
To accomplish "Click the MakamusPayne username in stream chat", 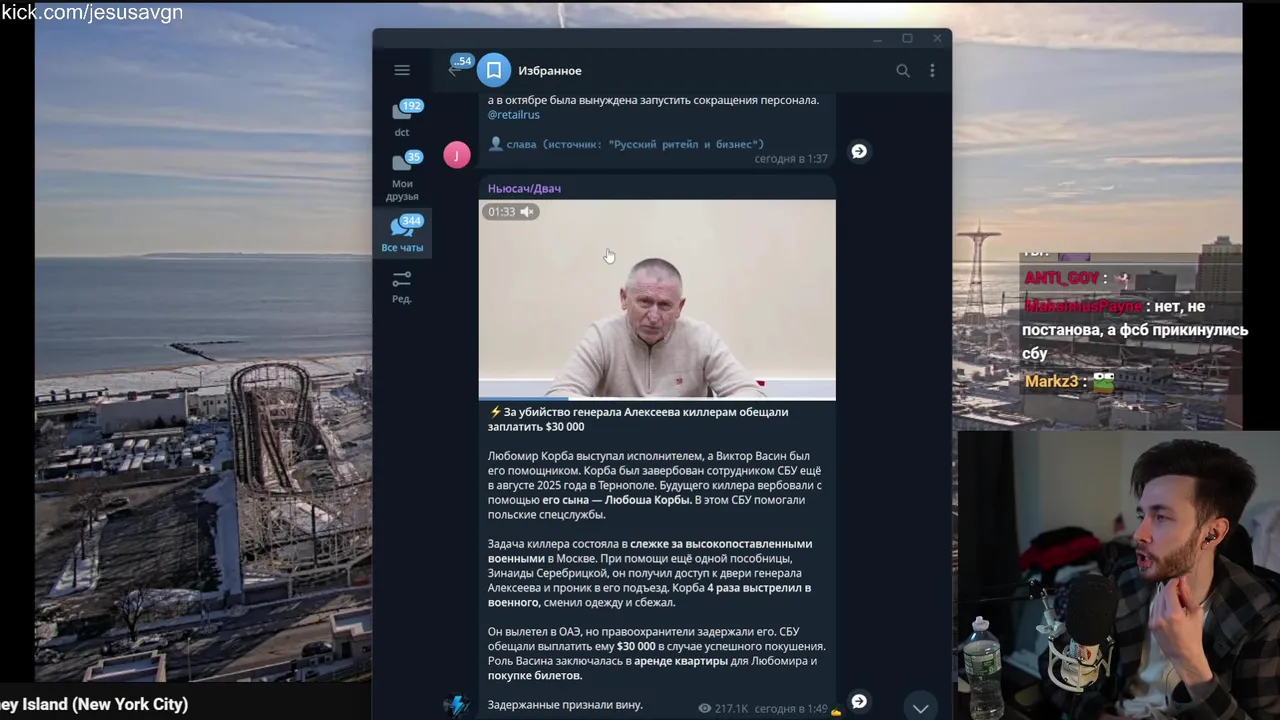I will [x=1082, y=306].
